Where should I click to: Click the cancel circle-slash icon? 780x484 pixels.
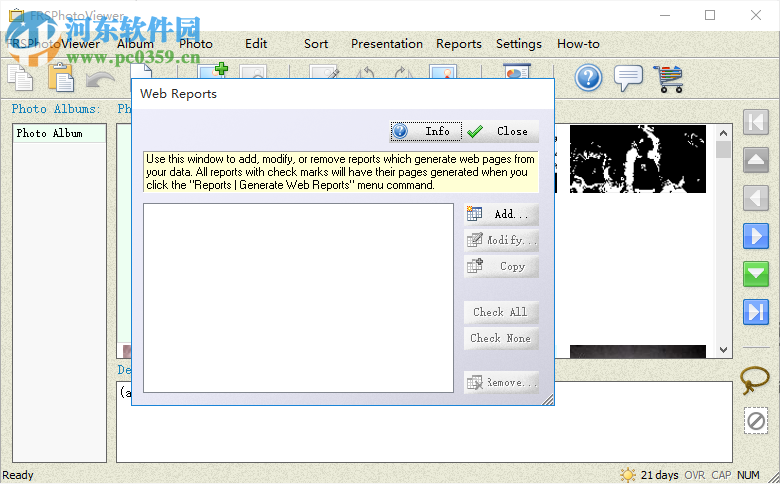pyautogui.click(x=756, y=421)
